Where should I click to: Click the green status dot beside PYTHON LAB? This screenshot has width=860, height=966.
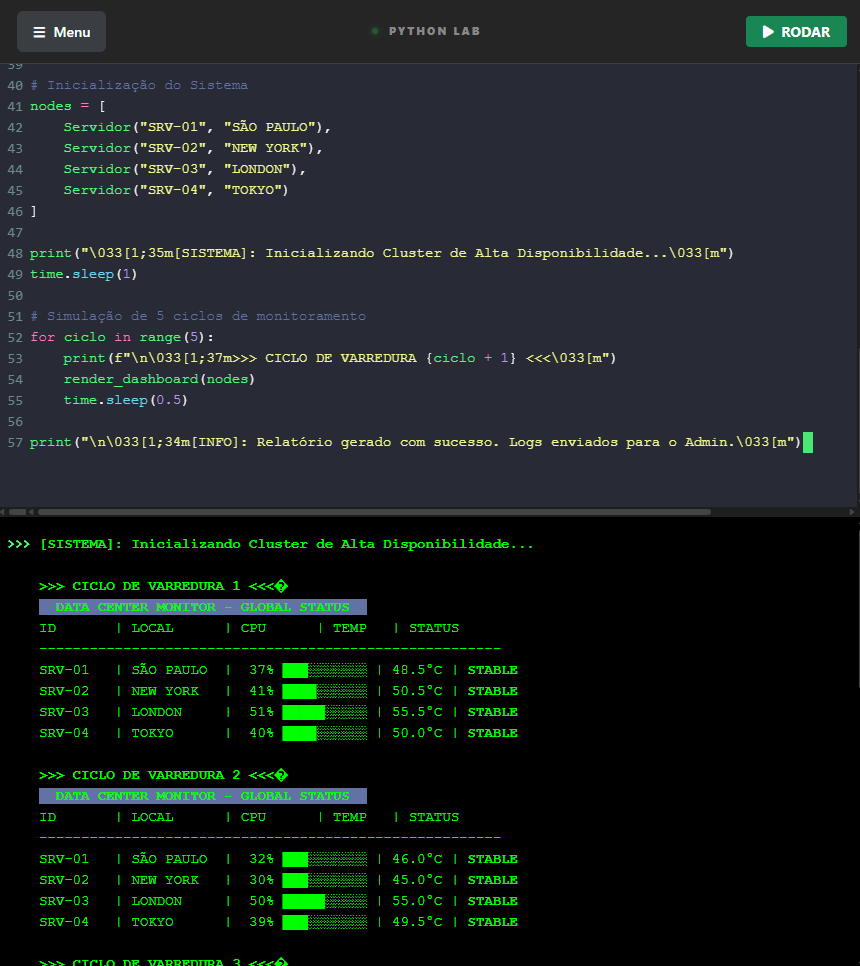(x=375, y=31)
